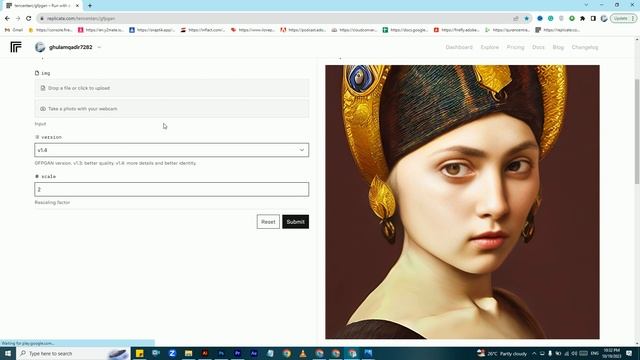The image size is (640, 360).
Task: Open Adobe After Effects from the taskbar
Action: (254, 353)
